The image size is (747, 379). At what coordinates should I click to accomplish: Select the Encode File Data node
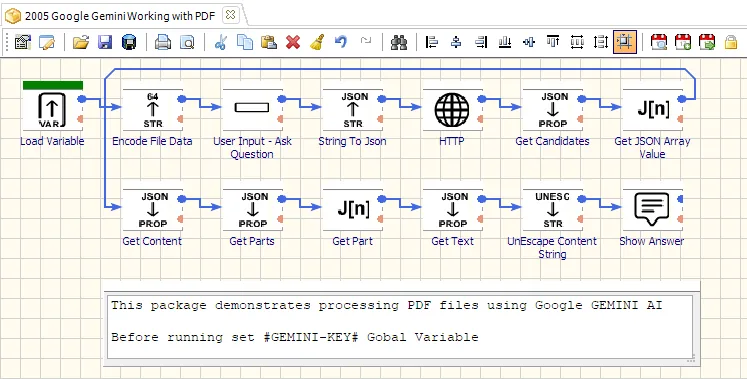(x=152, y=110)
